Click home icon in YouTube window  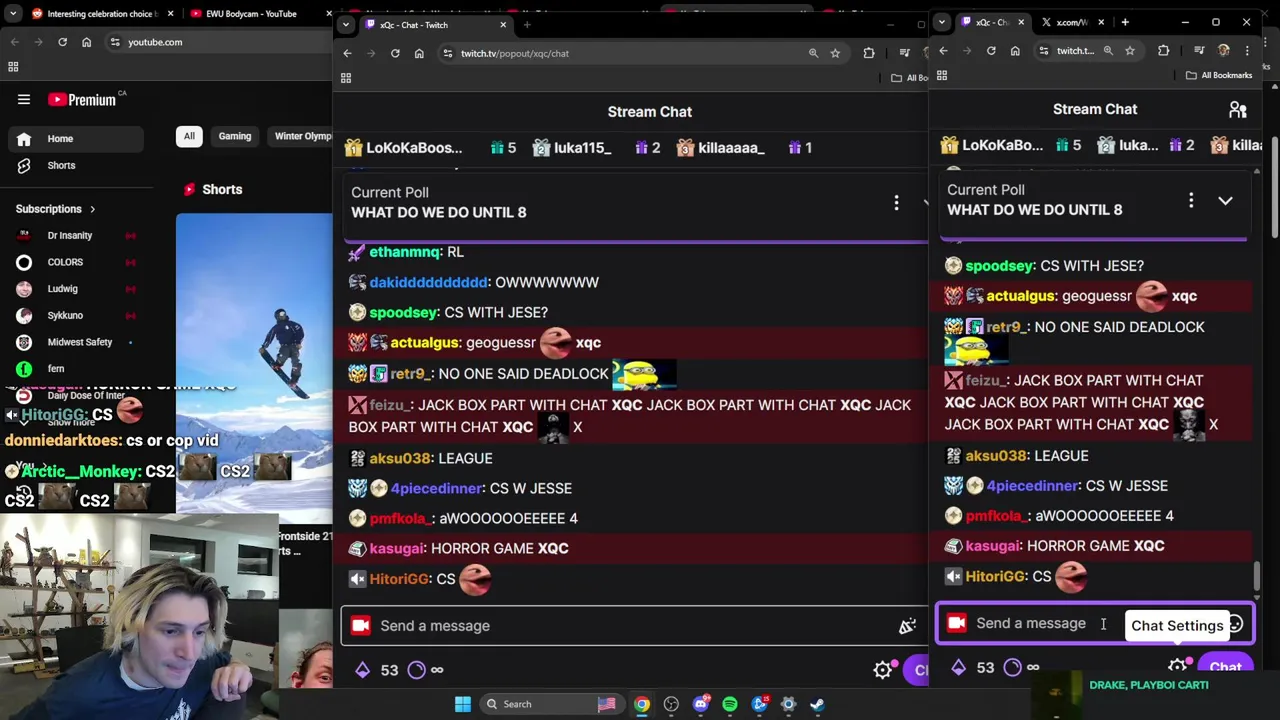coord(86,42)
